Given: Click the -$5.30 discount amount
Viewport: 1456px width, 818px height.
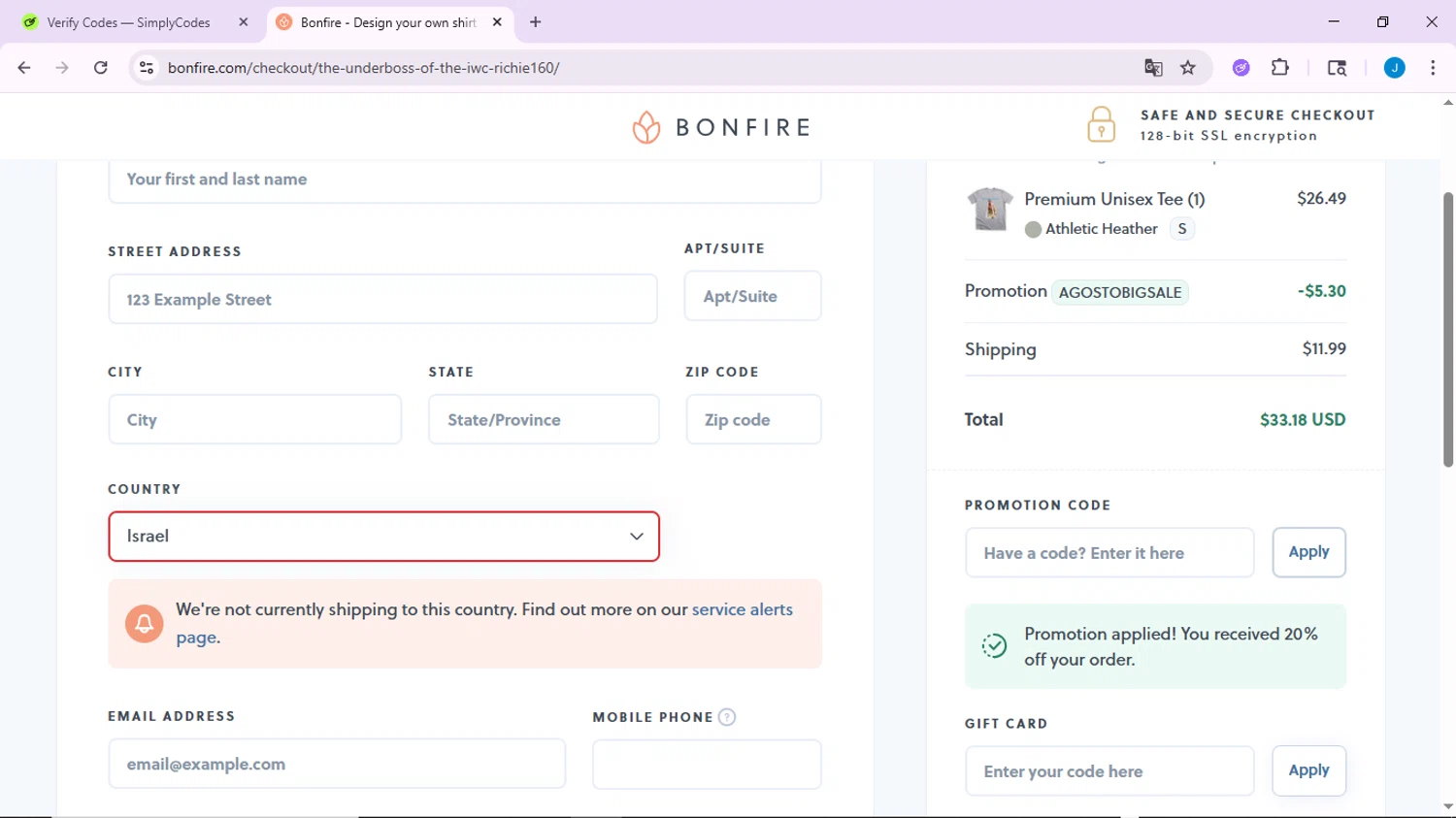Looking at the screenshot, I should (x=1321, y=291).
